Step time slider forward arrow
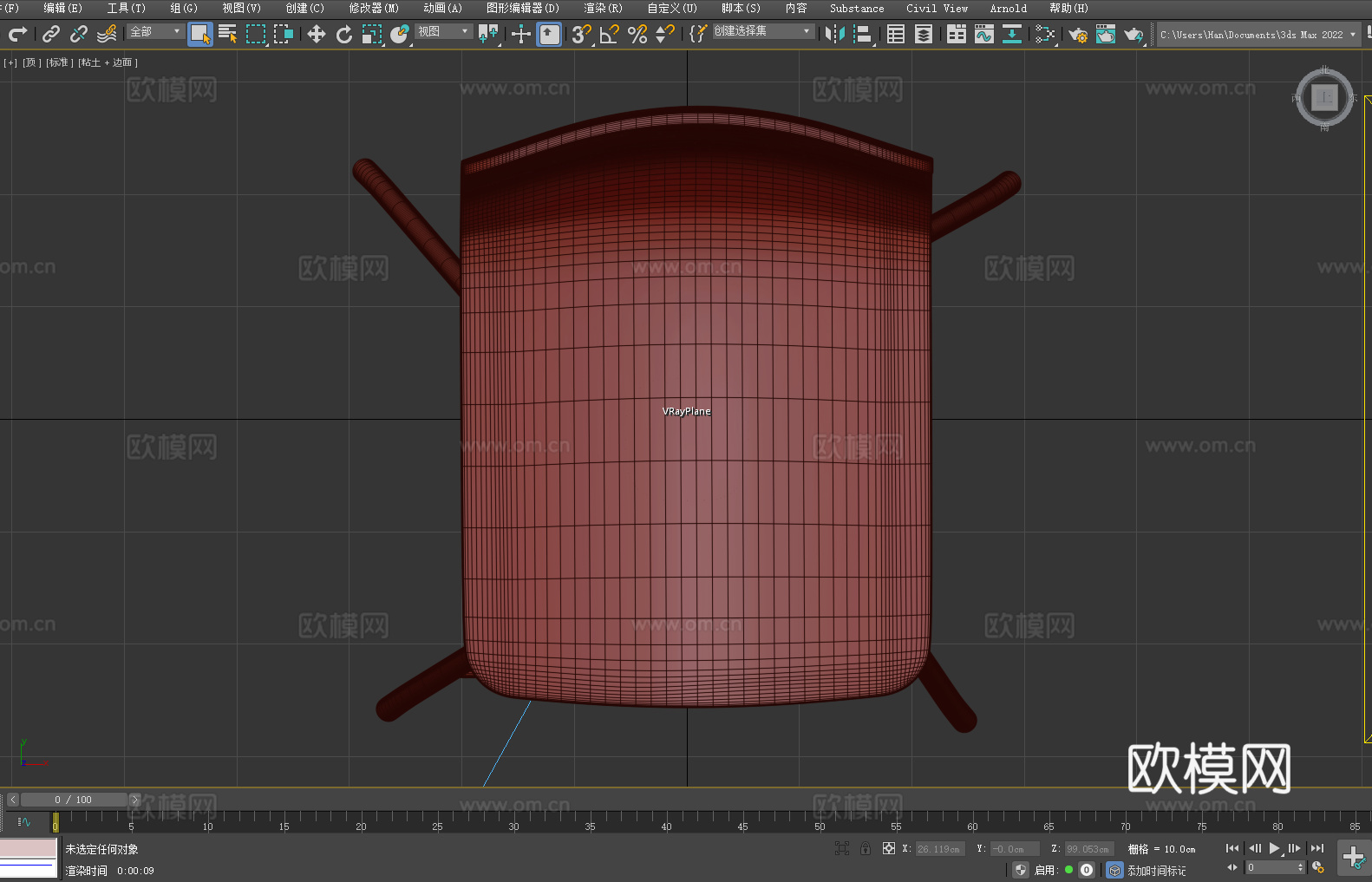The height and width of the screenshot is (882, 1372). click(x=134, y=800)
